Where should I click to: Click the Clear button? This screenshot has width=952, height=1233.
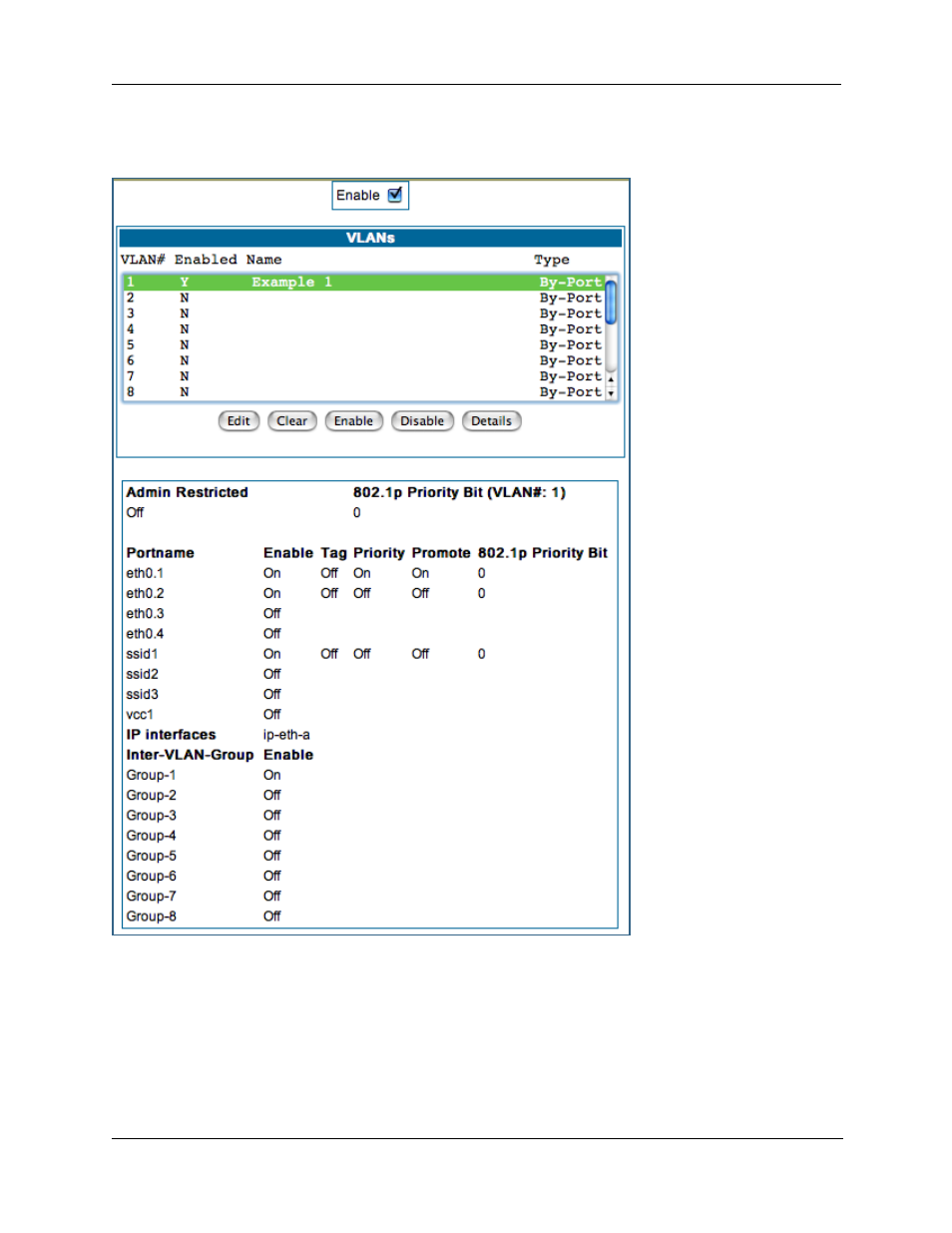[x=292, y=421]
